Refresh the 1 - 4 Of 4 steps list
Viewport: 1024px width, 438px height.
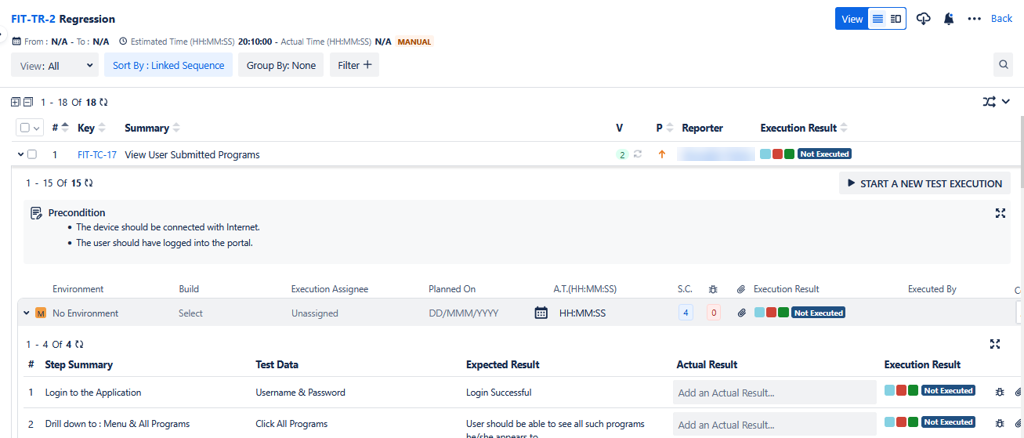[80, 344]
